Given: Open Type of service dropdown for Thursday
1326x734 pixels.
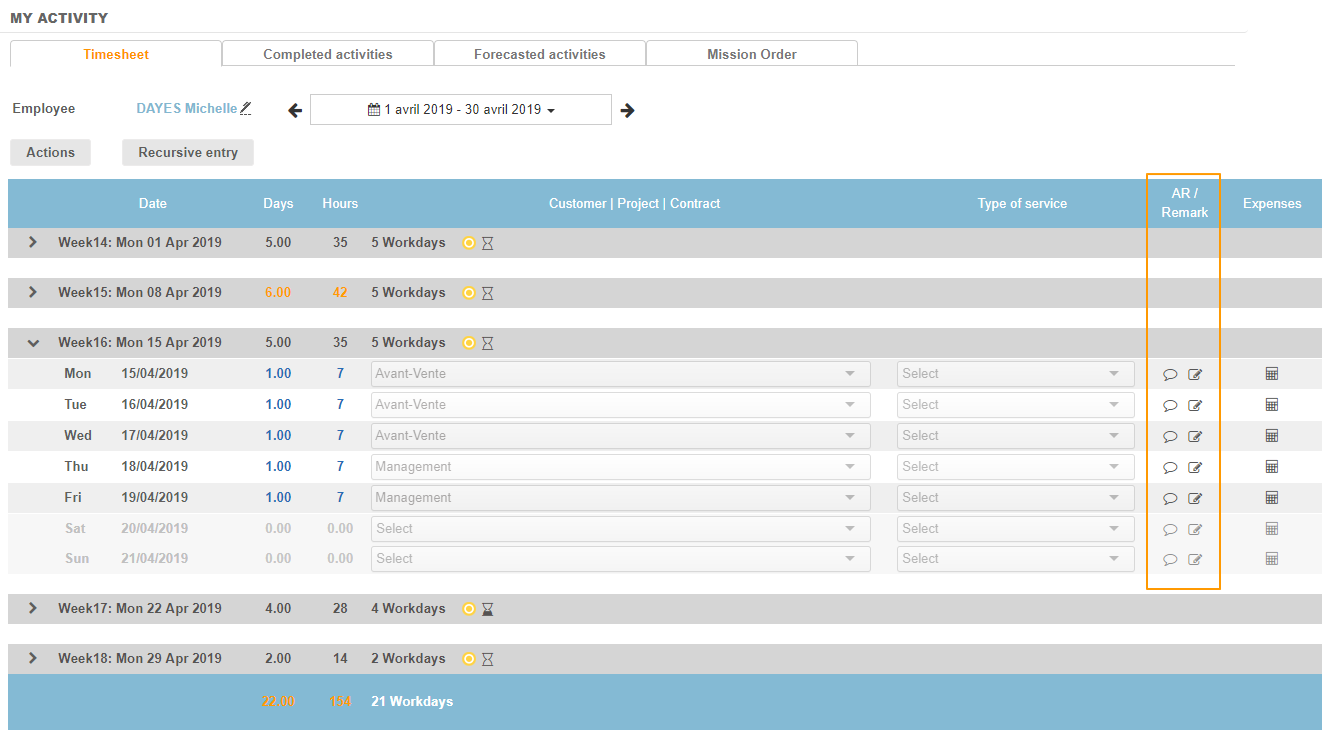Looking at the screenshot, I should [x=1015, y=467].
